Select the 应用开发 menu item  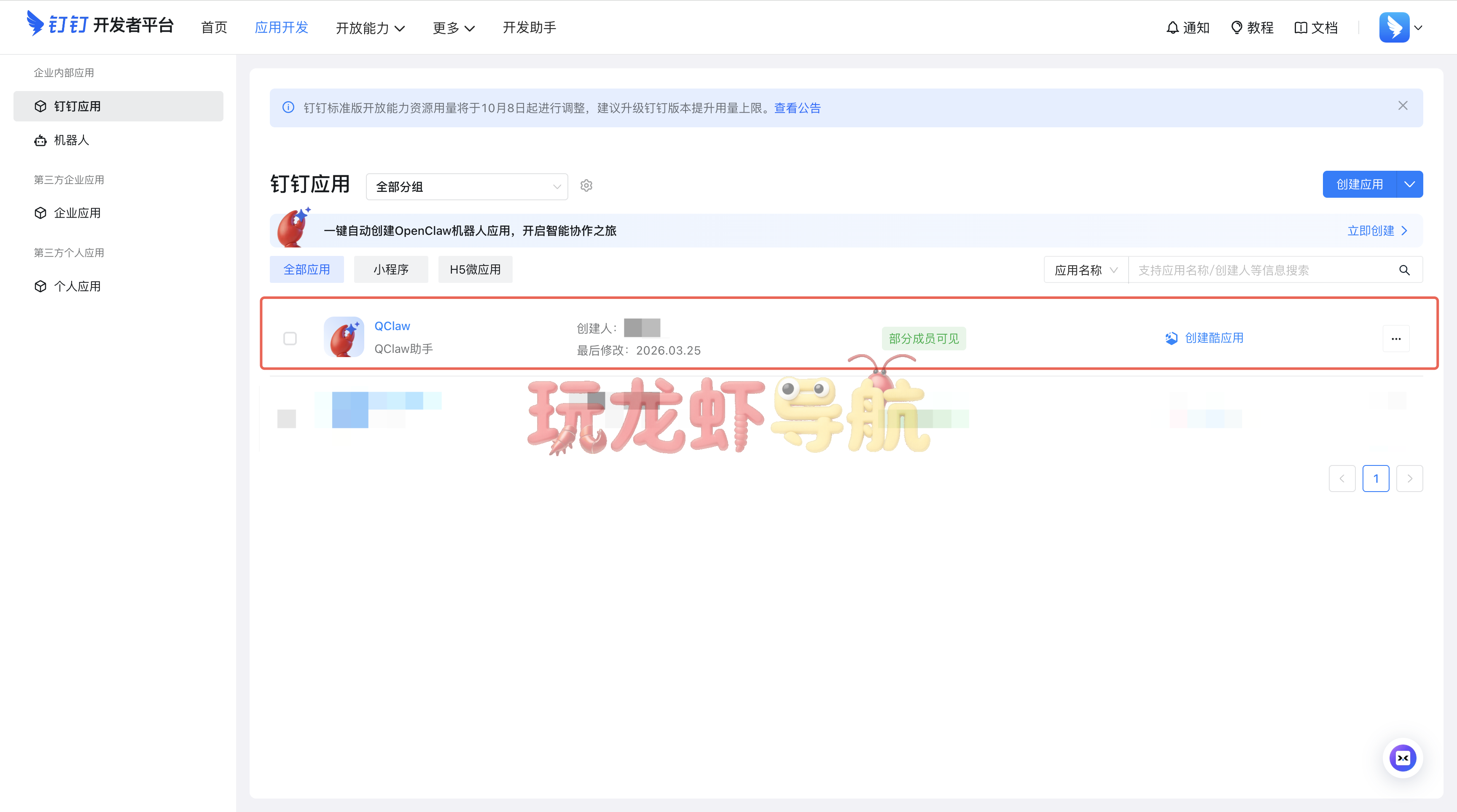pos(281,27)
